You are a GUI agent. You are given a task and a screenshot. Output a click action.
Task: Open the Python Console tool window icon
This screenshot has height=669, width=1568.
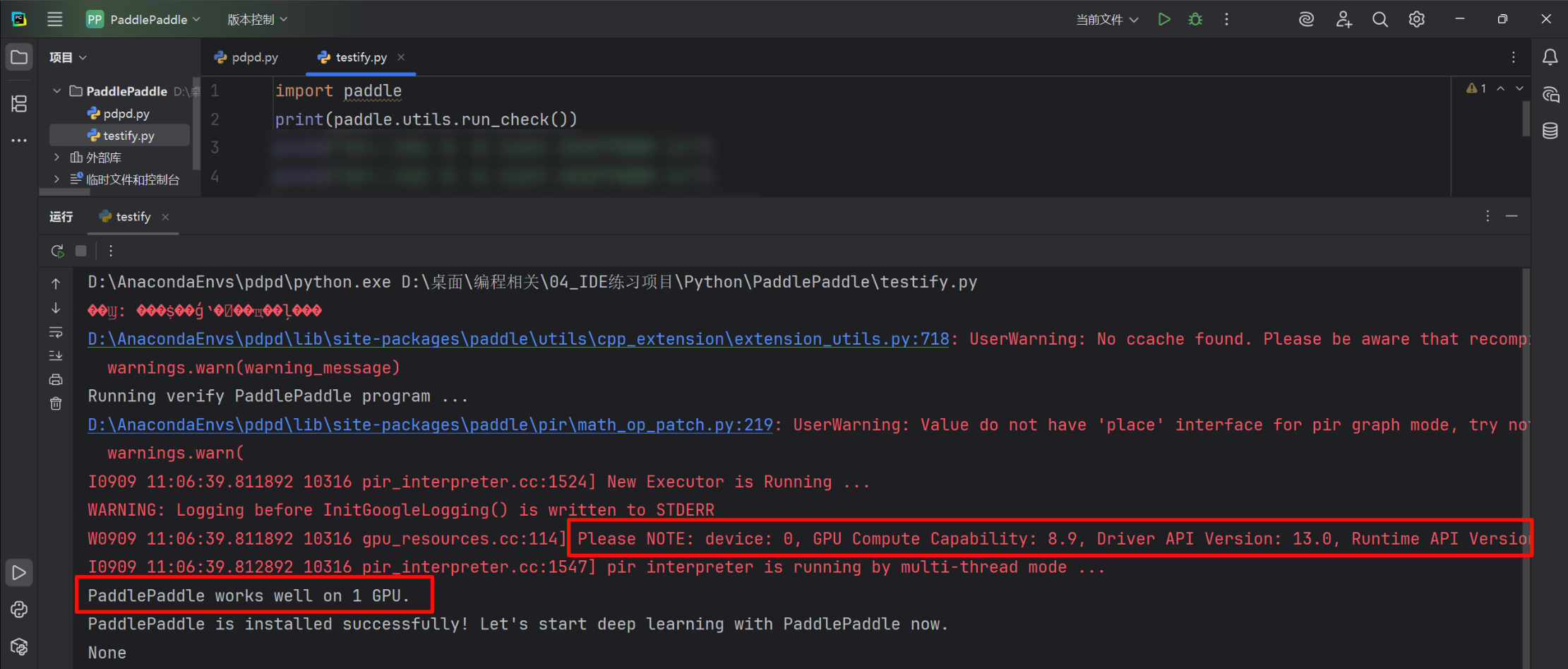19,610
